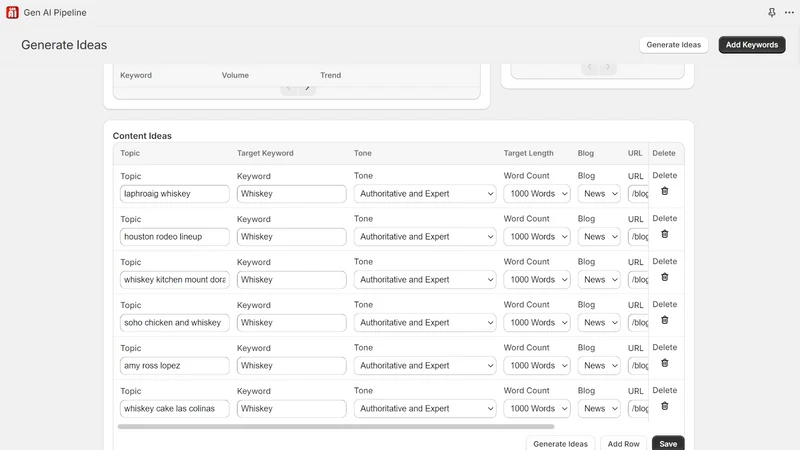This screenshot has width=800, height=450.
Task: Click Generate Ideas button below content table
Action: (x=560, y=444)
